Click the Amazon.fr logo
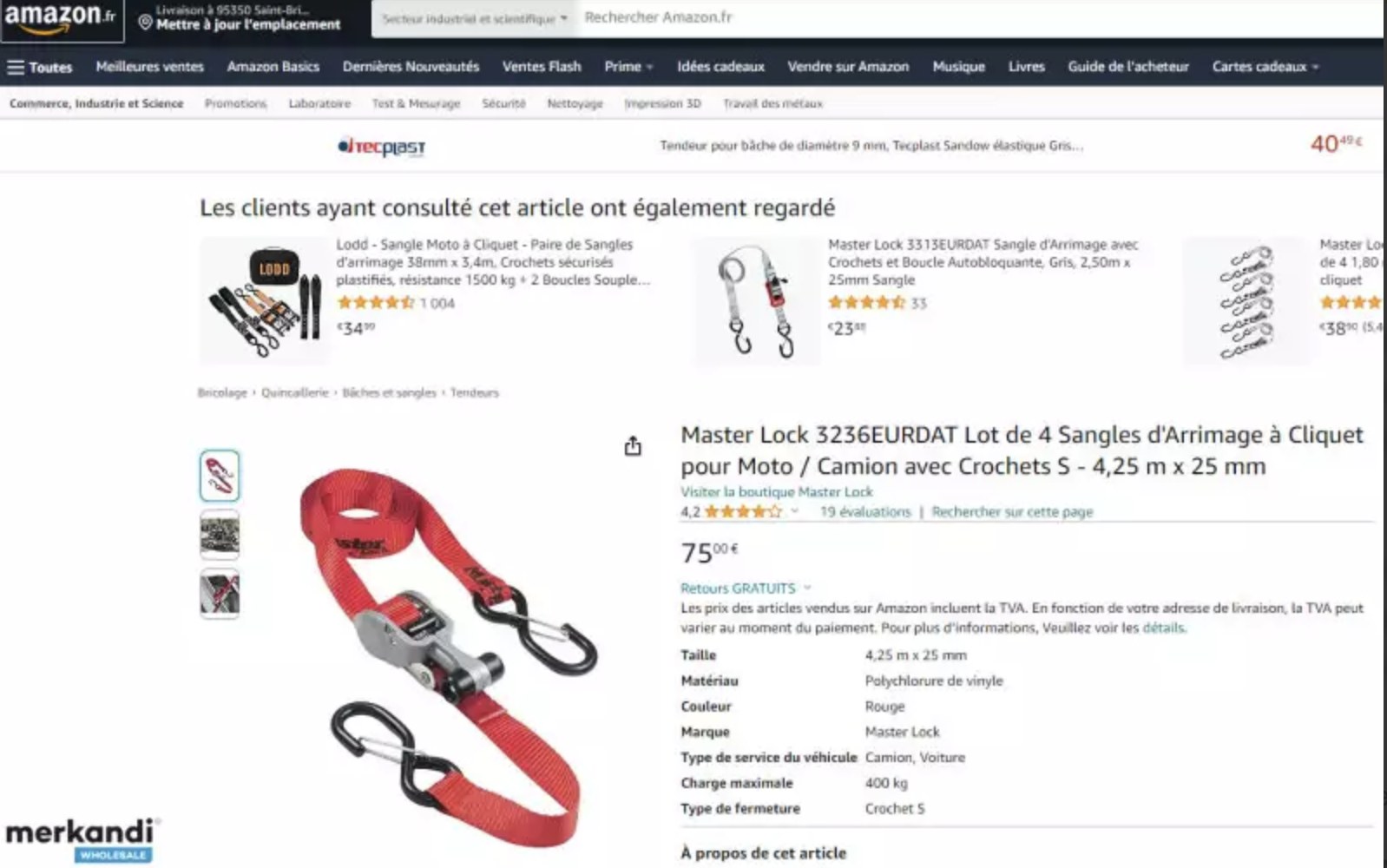Screen dimensions: 1387x868 click(61, 18)
